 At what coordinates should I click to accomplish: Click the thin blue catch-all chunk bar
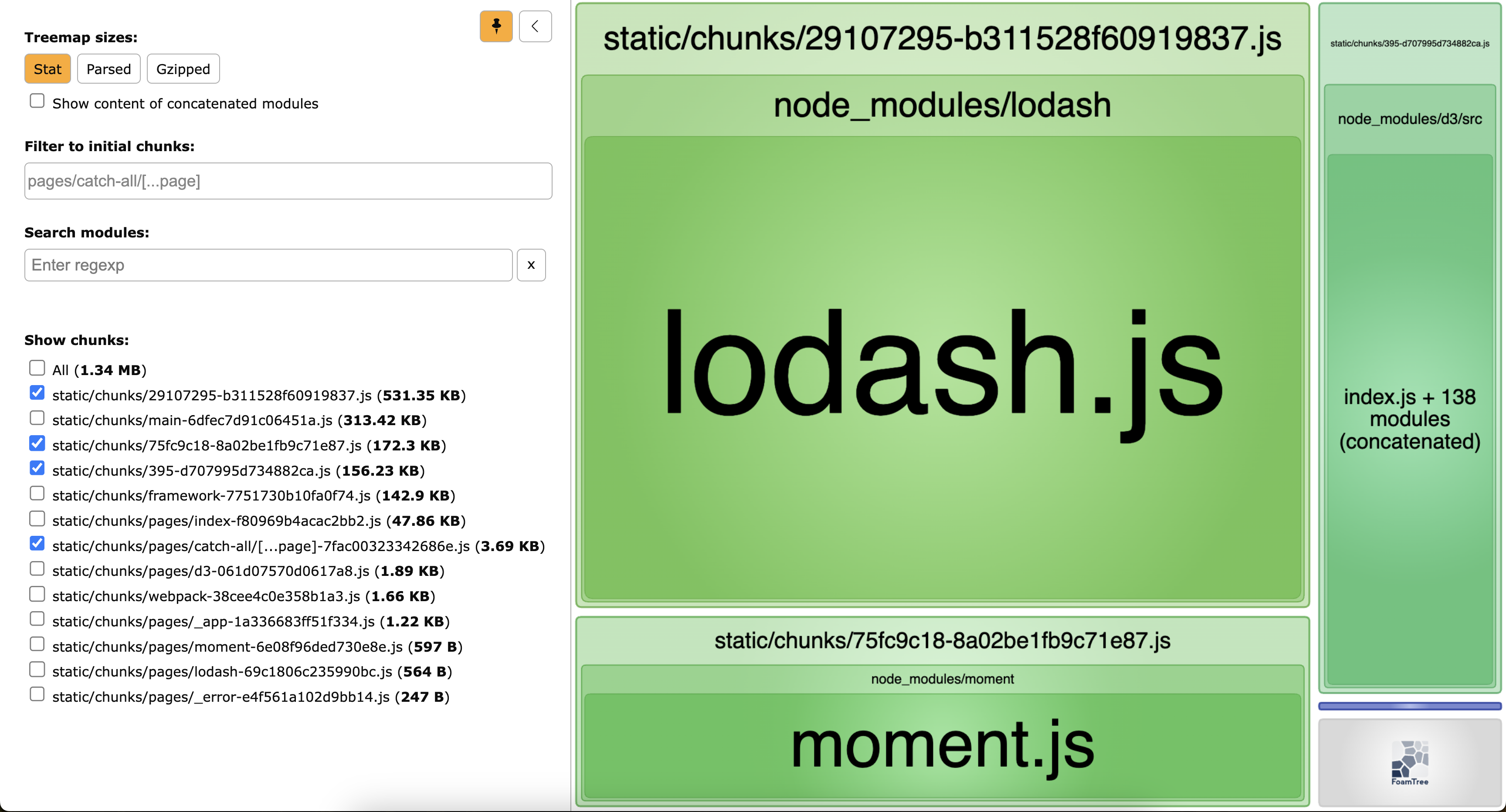pyautogui.click(x=1410, y=706)
